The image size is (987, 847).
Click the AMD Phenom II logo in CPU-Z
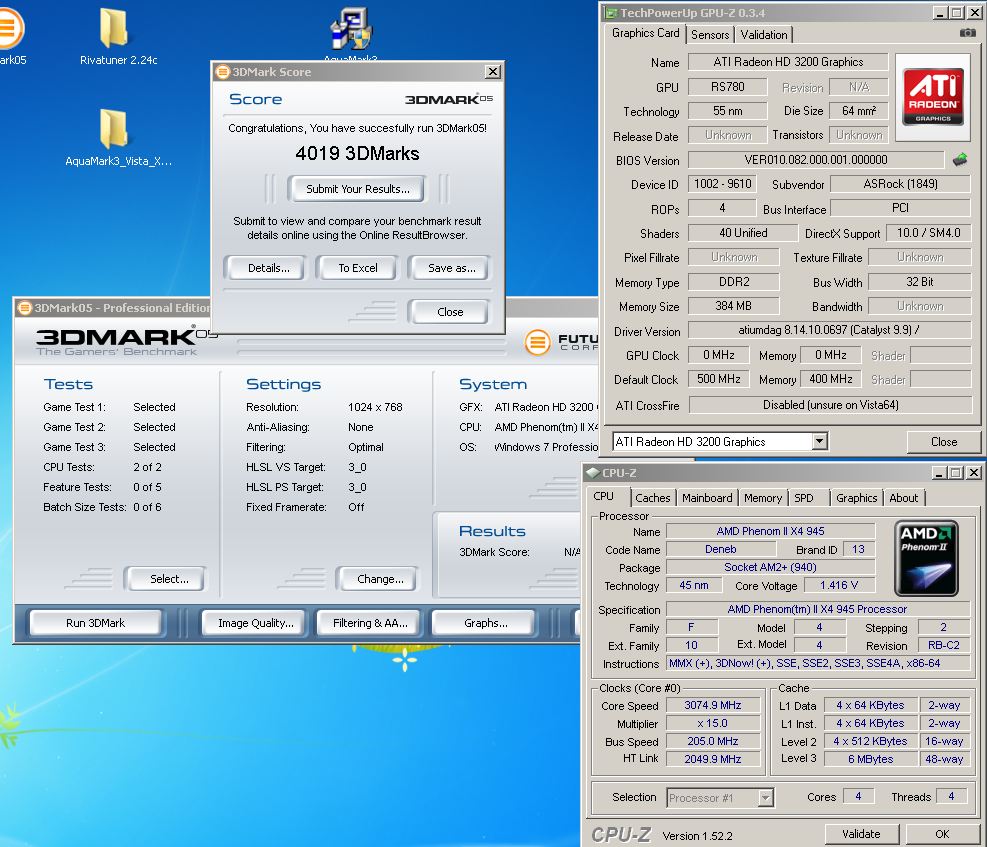[x=927, y=558]
